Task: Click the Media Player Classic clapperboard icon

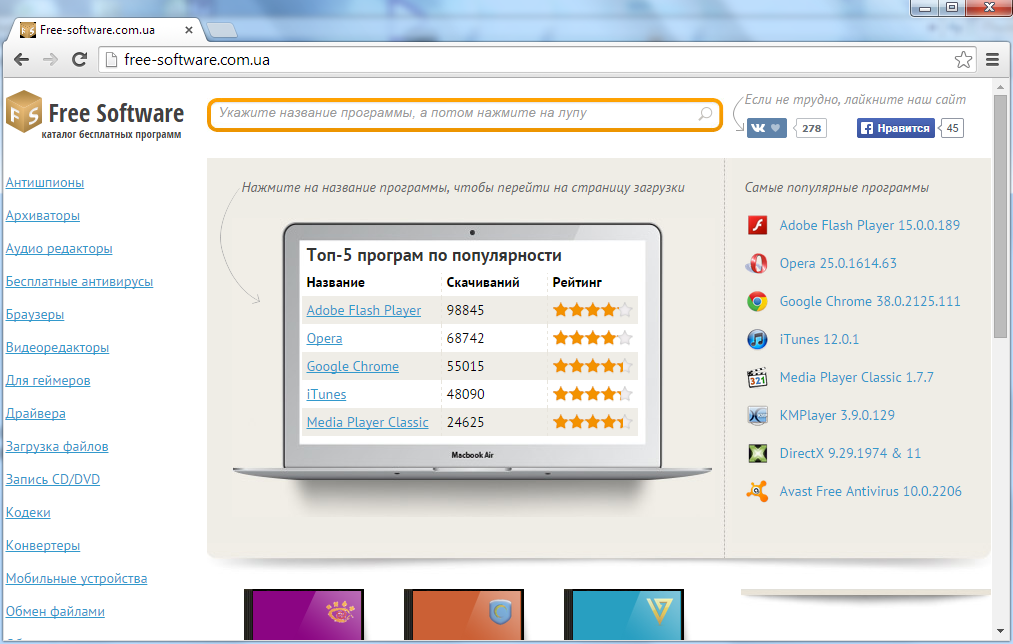Action: [757, 377]
